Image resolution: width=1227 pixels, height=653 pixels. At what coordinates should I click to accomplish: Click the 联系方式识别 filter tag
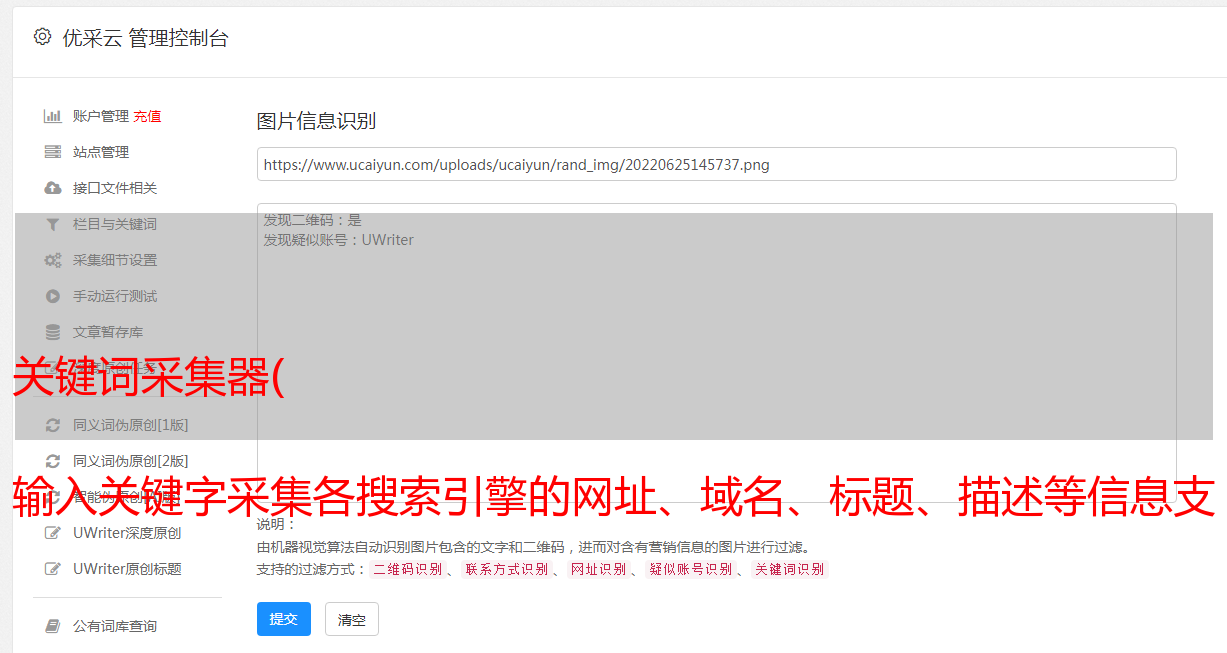click(x=506, y=569)
